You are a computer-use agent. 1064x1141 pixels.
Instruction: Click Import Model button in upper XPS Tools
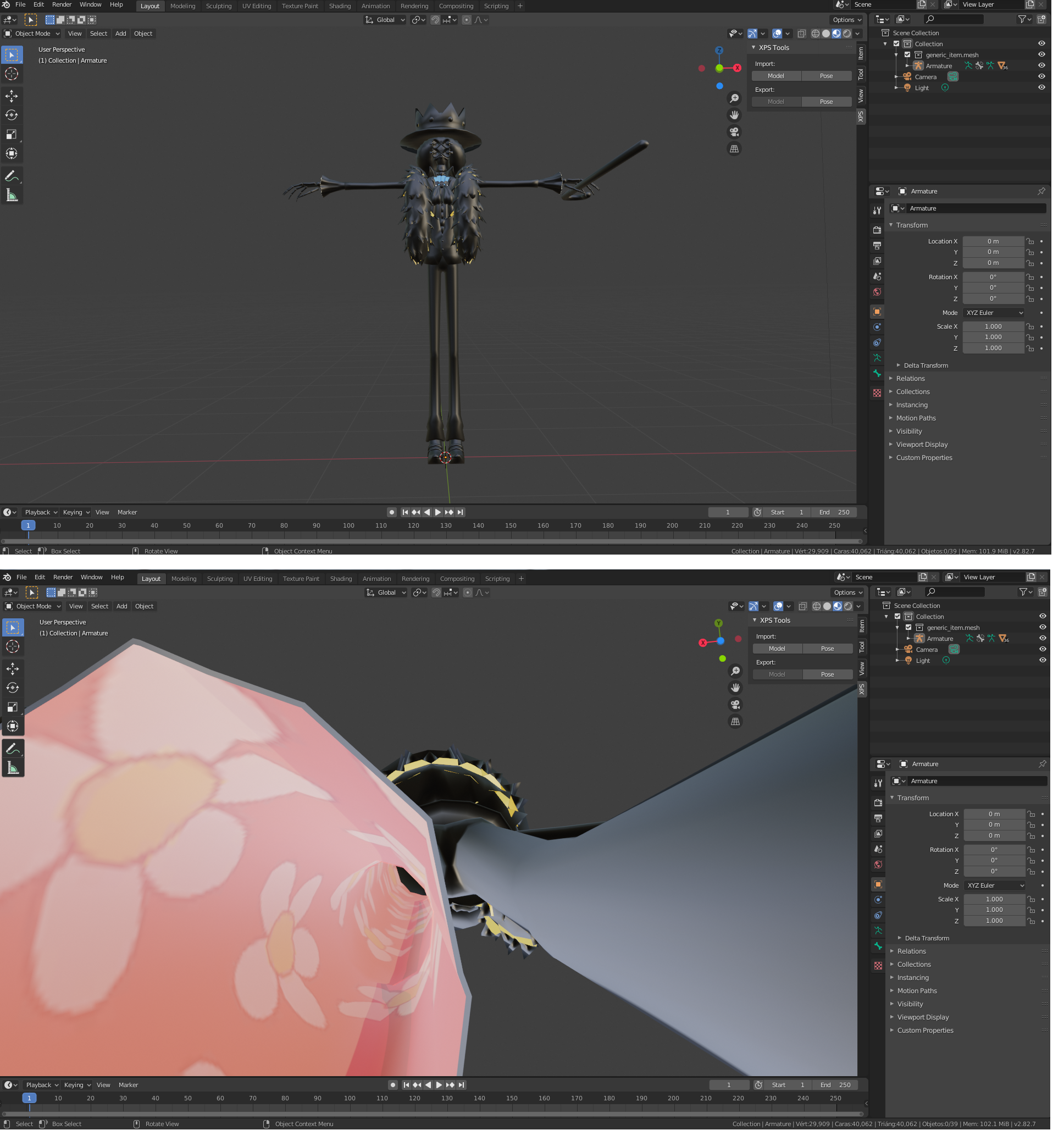click(x=776, y=76)
